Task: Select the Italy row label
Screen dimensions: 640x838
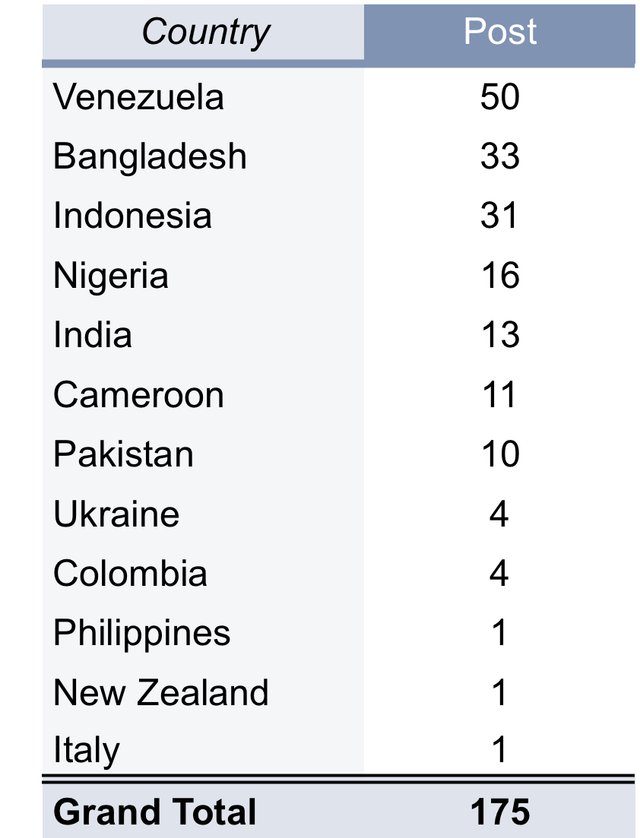Action: click(x=86, y=750)
